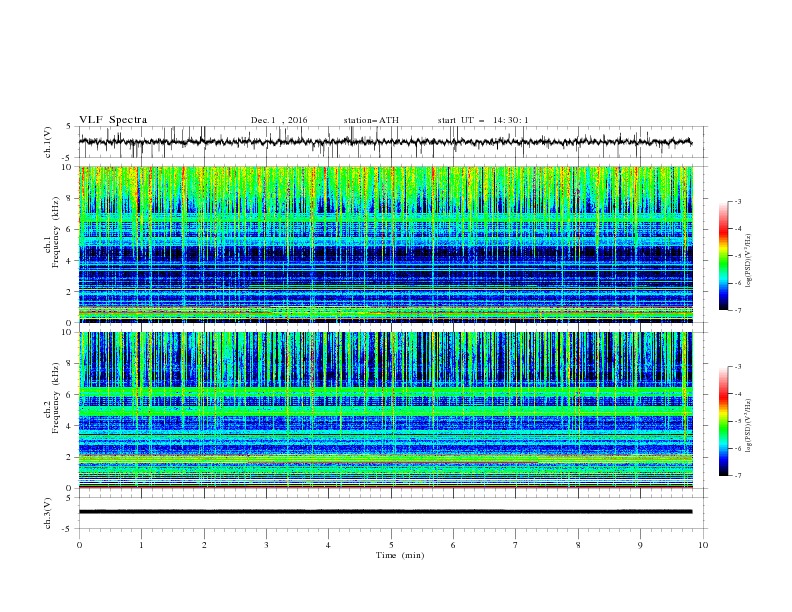Click the "-3" tick on ch.1 color bar
Image resolution: width=792 pixels, height=612 pixels.
(738, 201)
